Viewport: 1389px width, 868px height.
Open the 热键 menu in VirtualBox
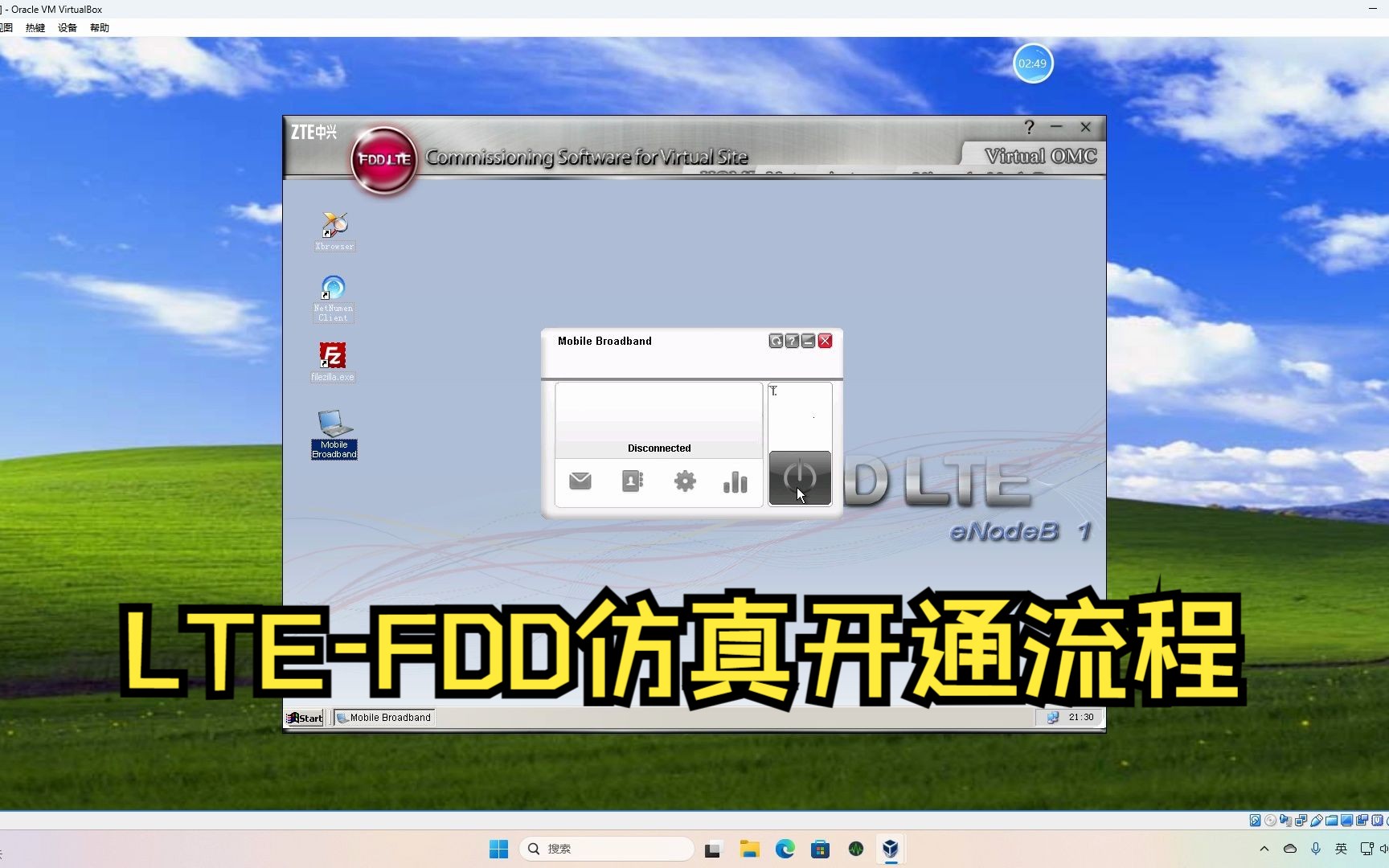pyautogui.click(x=35, y=27)
